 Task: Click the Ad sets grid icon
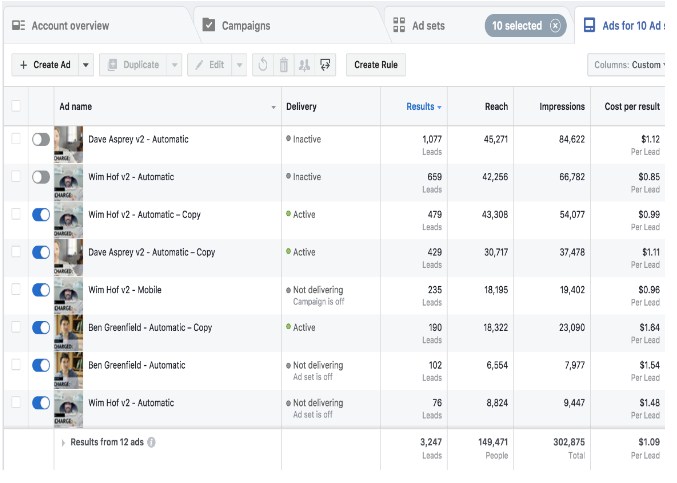[400, 26]
